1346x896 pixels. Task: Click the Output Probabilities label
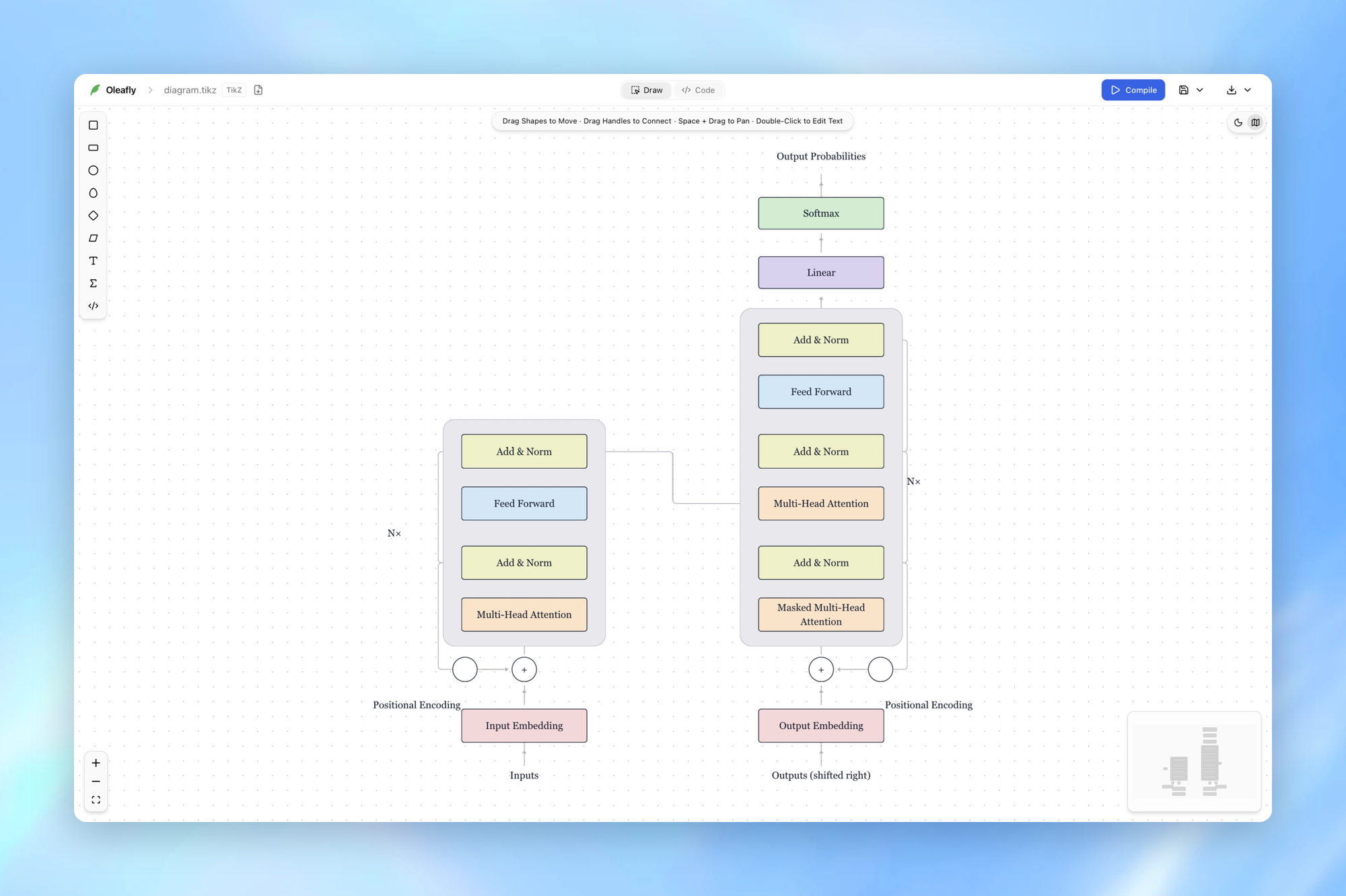(x=821, y=156)
